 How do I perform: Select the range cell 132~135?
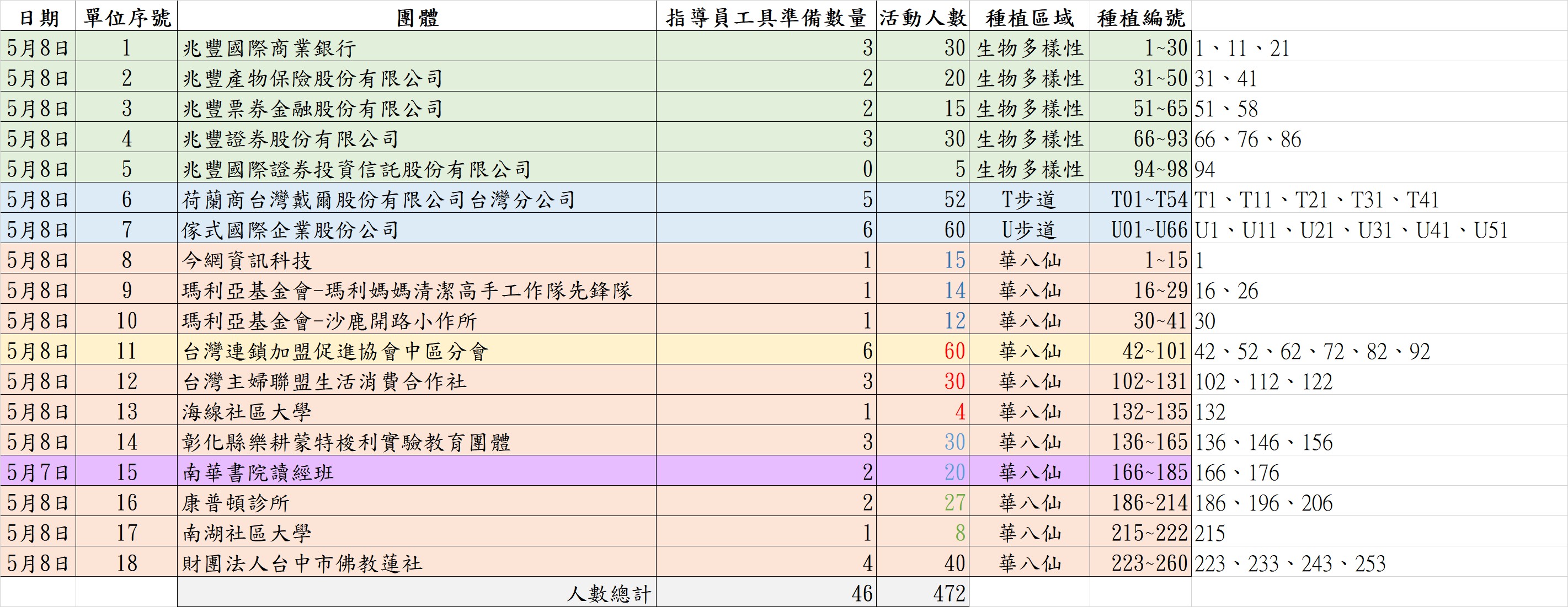(1141, 411)
